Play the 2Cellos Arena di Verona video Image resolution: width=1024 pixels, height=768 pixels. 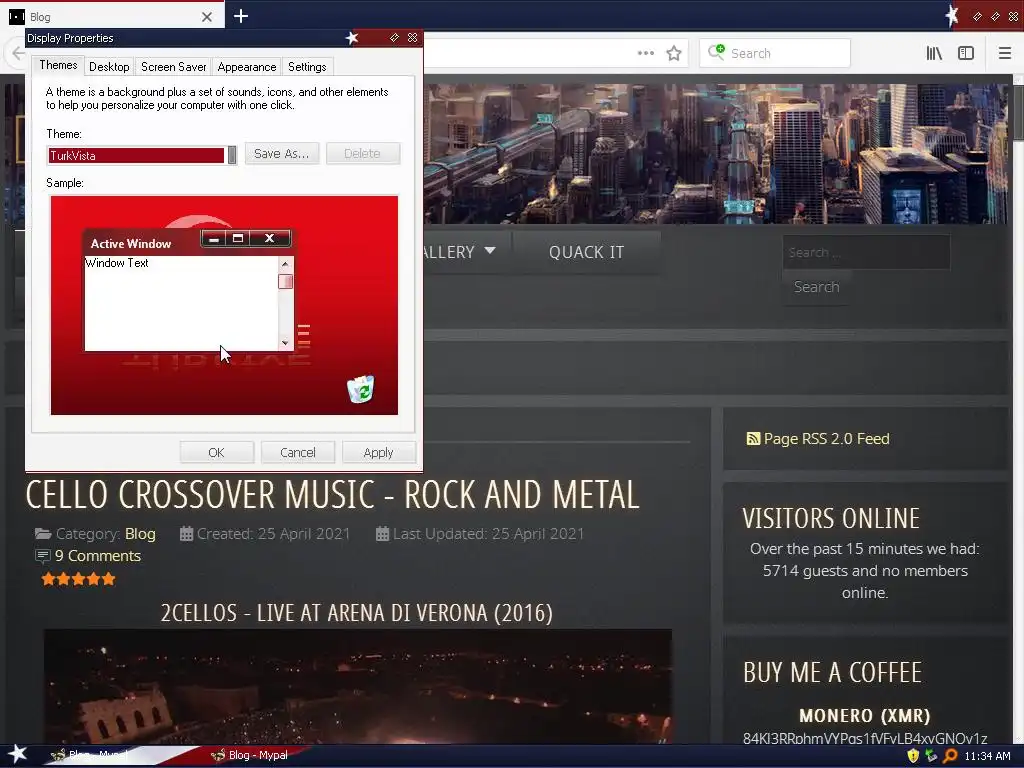pos(357,686)
